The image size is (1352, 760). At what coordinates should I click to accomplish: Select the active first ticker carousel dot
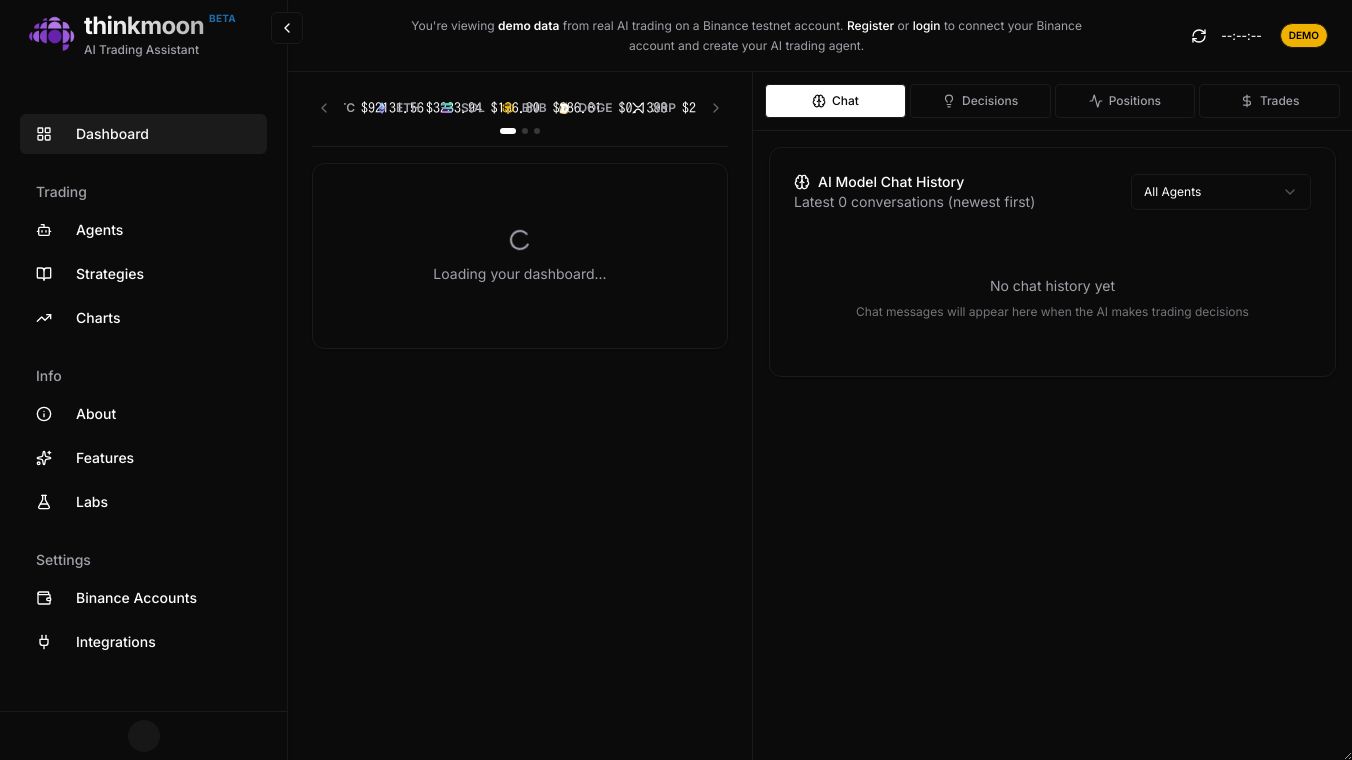click(508, 131)
